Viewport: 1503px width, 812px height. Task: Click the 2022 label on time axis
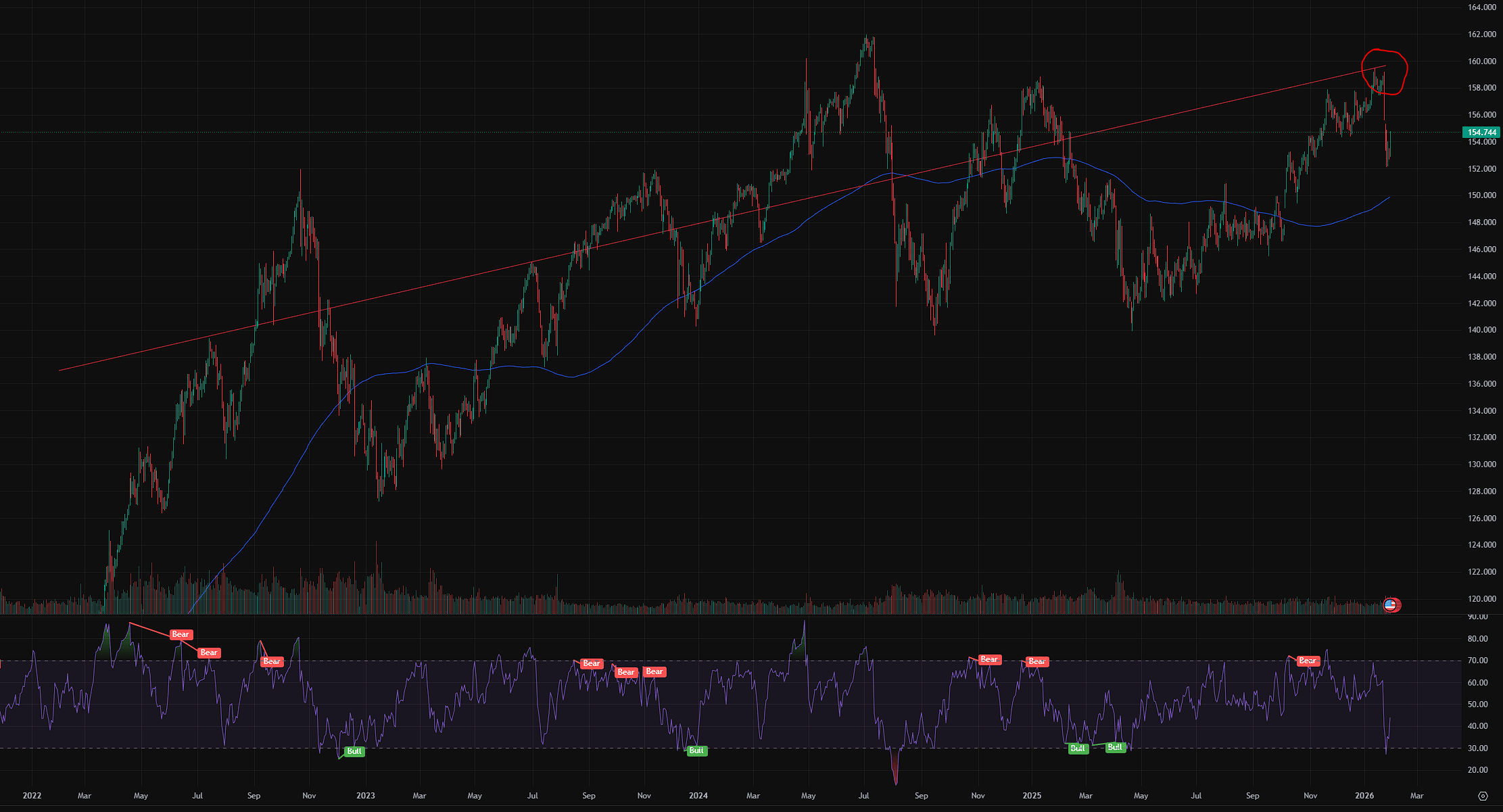click(32, 796)
